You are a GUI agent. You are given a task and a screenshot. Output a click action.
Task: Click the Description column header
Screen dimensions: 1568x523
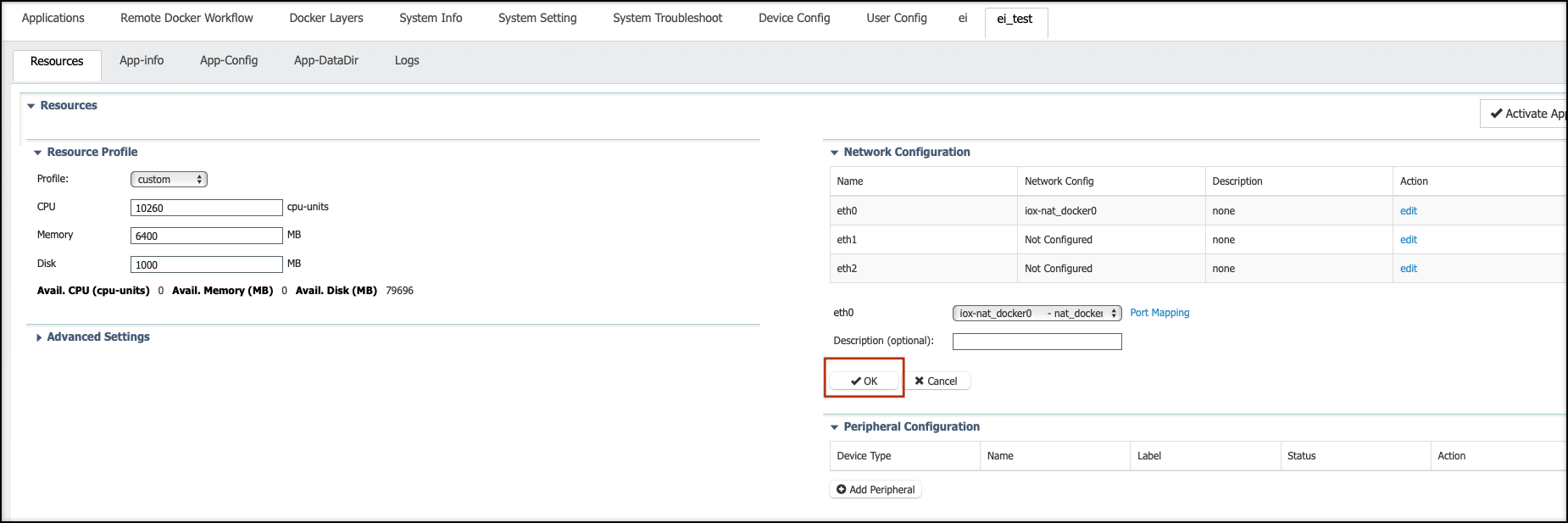pos(1299,181)
